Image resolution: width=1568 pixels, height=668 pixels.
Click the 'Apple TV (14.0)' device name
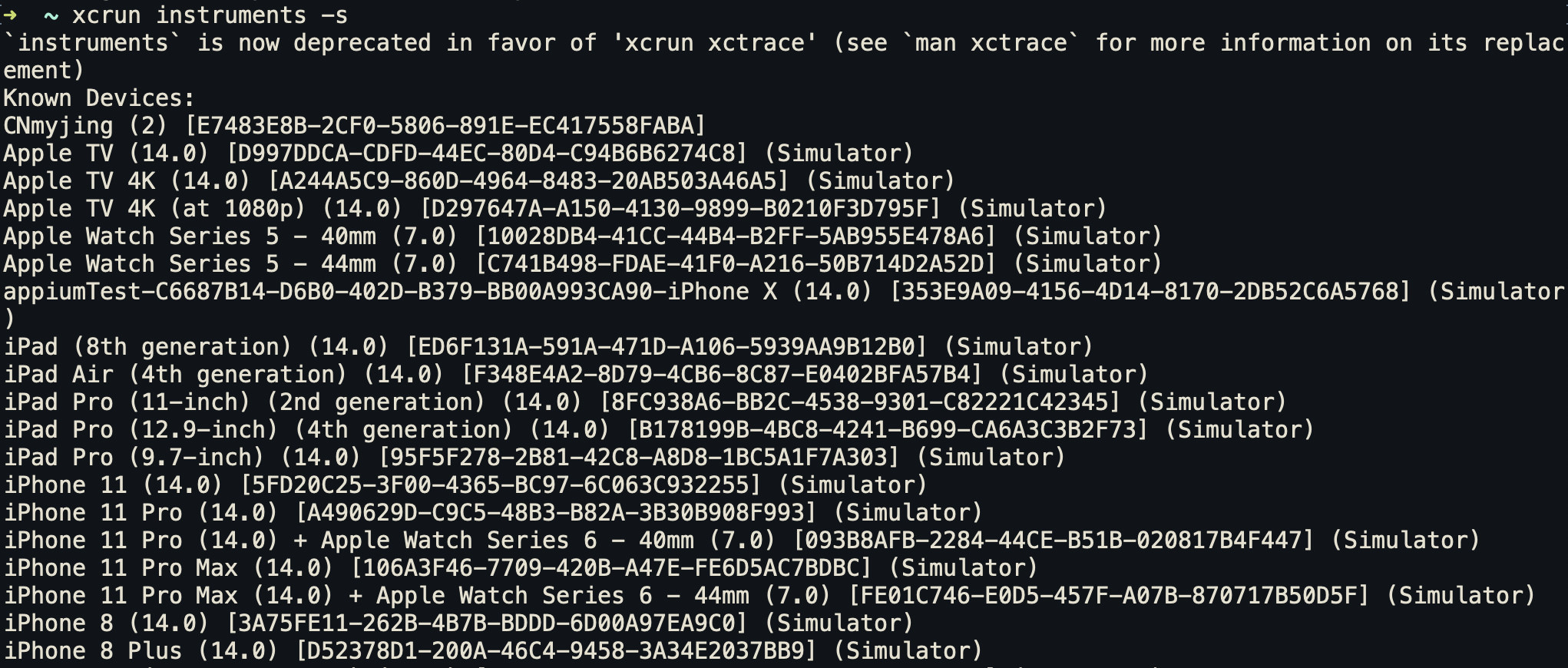106,154
